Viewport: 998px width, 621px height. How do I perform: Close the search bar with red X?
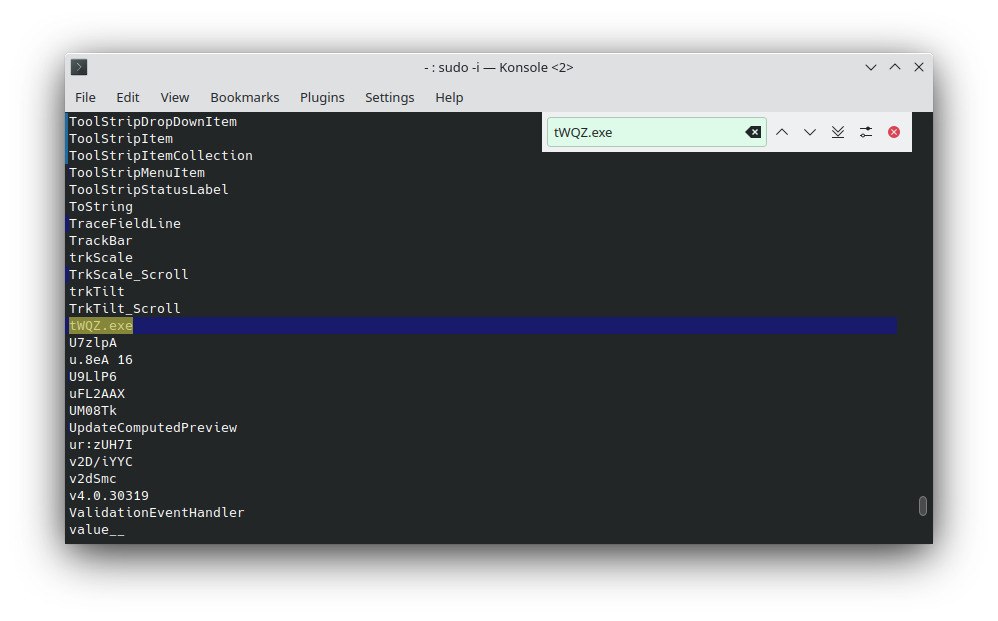click(894, 132)
